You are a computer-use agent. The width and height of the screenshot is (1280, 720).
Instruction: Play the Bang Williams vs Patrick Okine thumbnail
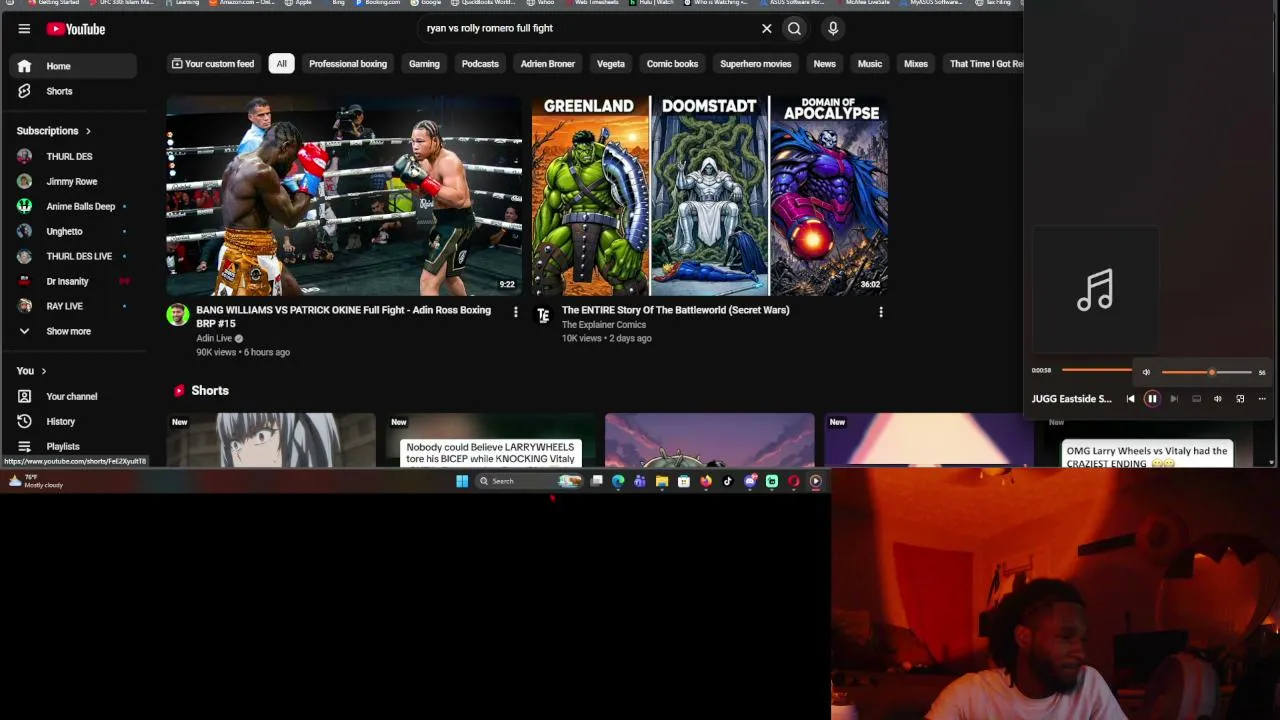click(x=344, y=196)
